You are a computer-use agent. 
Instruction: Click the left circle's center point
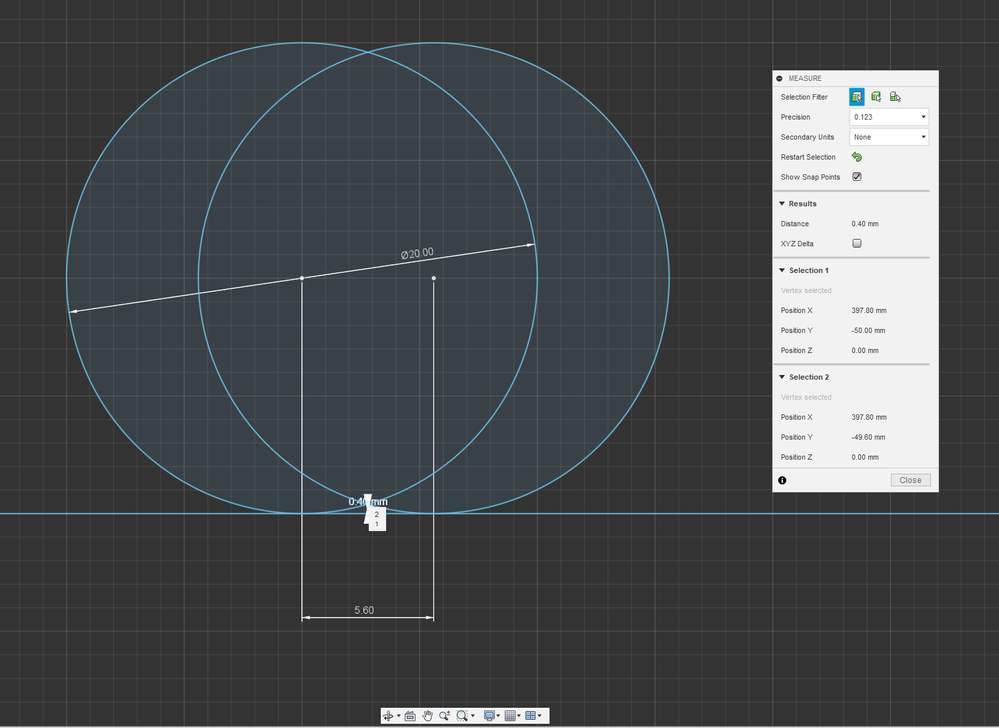click(x=302, y=278)
